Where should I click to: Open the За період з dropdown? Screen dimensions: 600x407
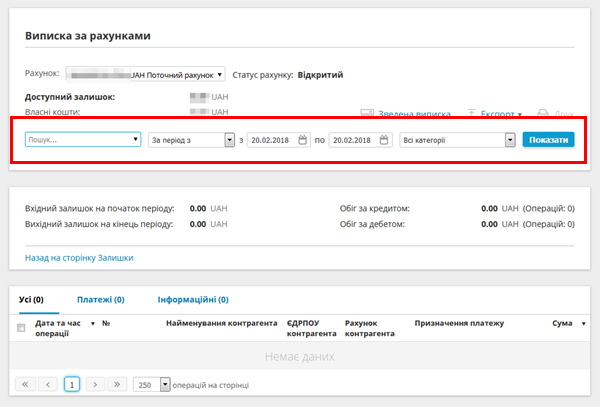(191, 140)
